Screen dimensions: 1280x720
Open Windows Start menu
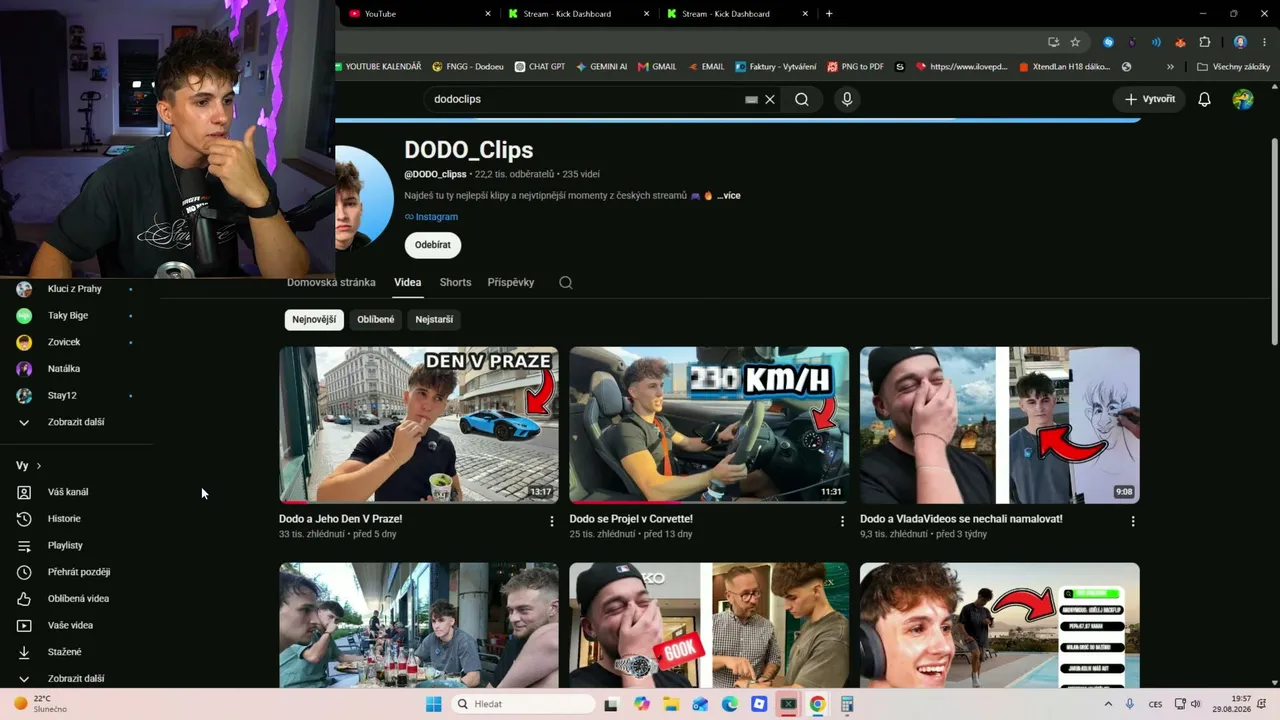click(433, 704)
